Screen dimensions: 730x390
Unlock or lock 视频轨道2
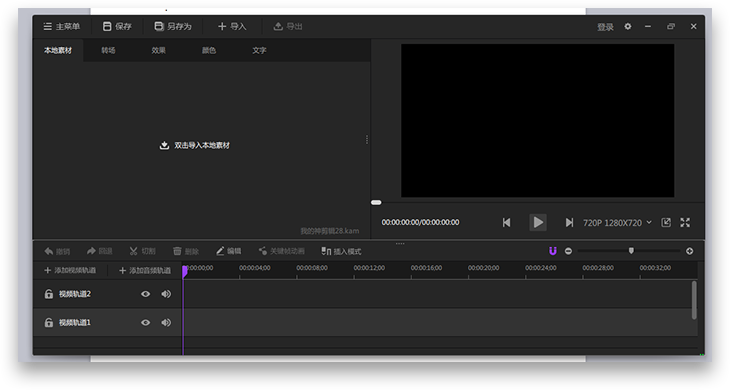48,294
